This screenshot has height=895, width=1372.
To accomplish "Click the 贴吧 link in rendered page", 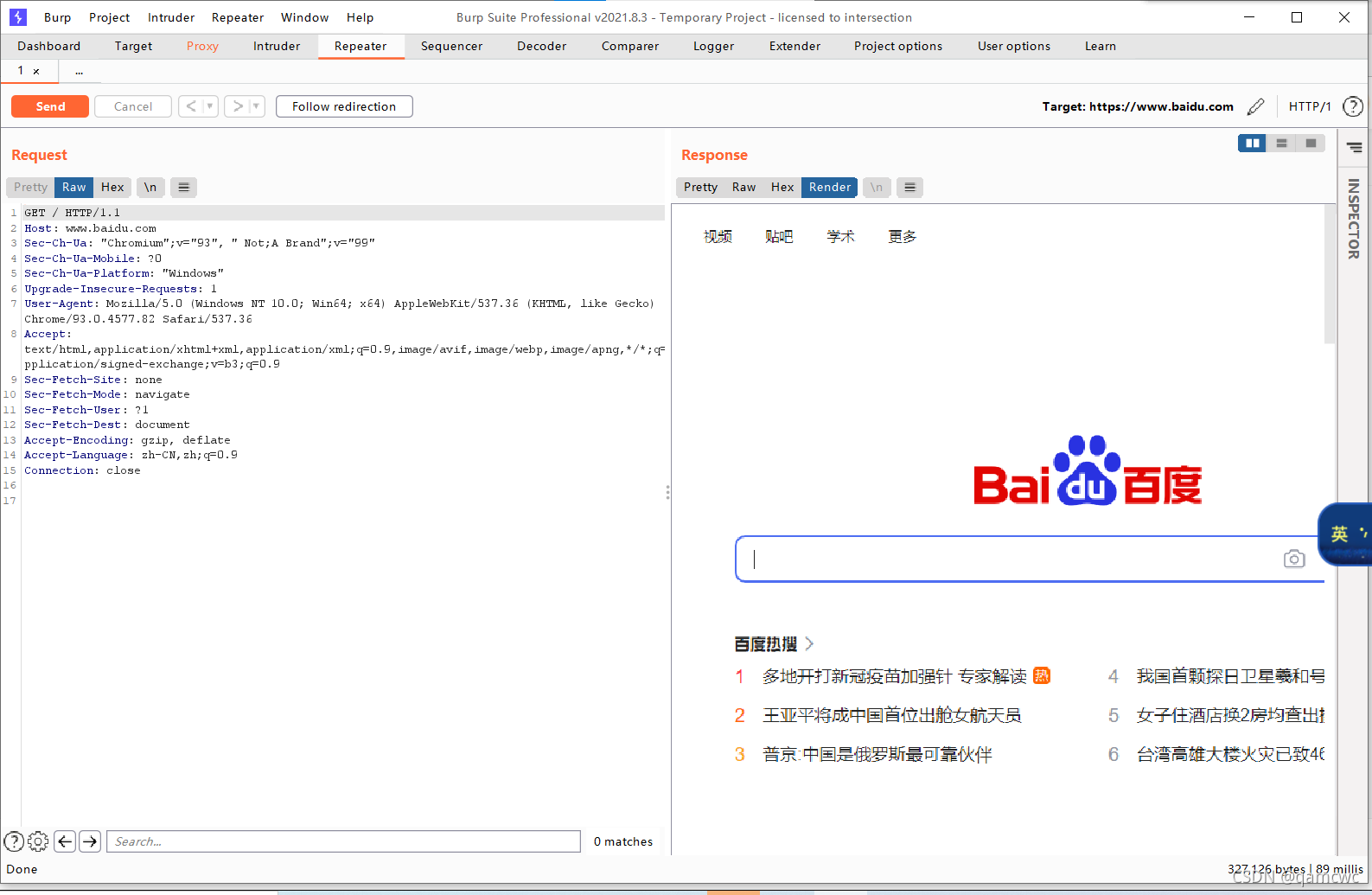I will pos(779,236).
